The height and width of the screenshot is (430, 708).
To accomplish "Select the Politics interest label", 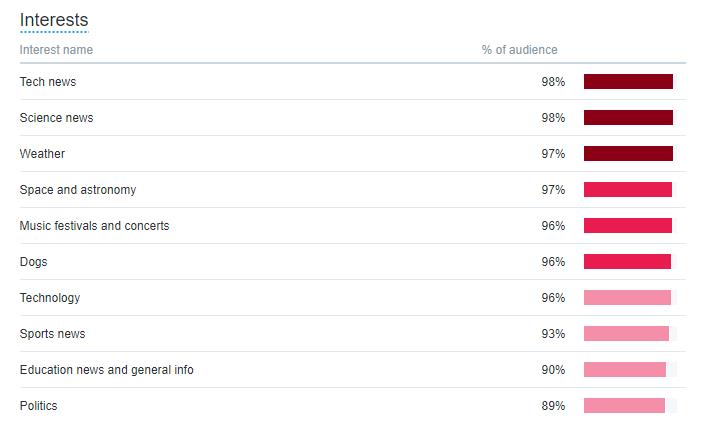I will click(38, 406).
